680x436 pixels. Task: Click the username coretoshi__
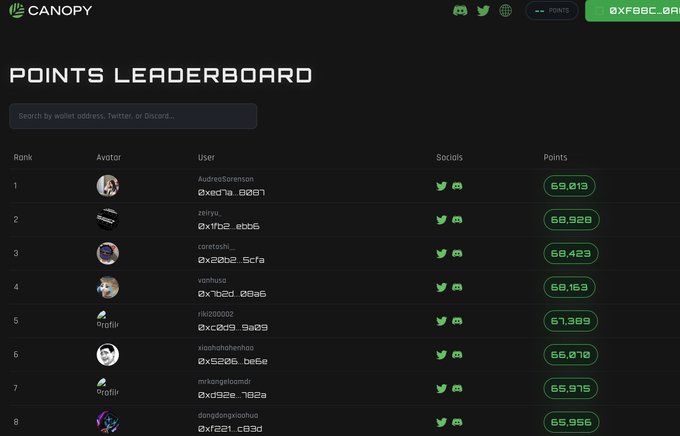pos(216,246)
